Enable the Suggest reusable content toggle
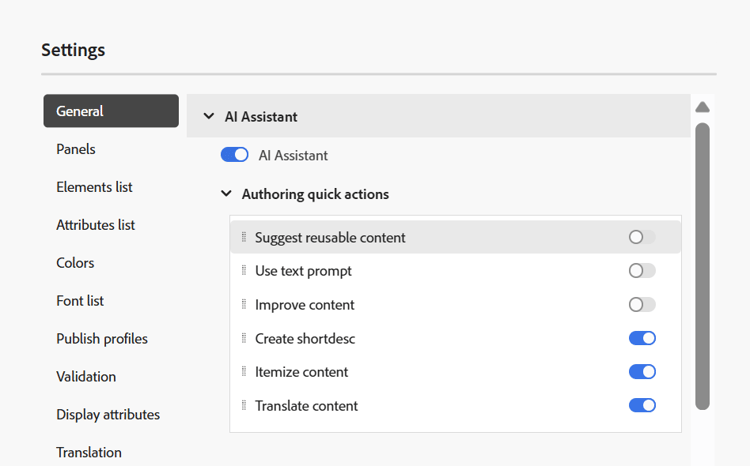This screenshot has width=750, height=466. click(642, 237)
